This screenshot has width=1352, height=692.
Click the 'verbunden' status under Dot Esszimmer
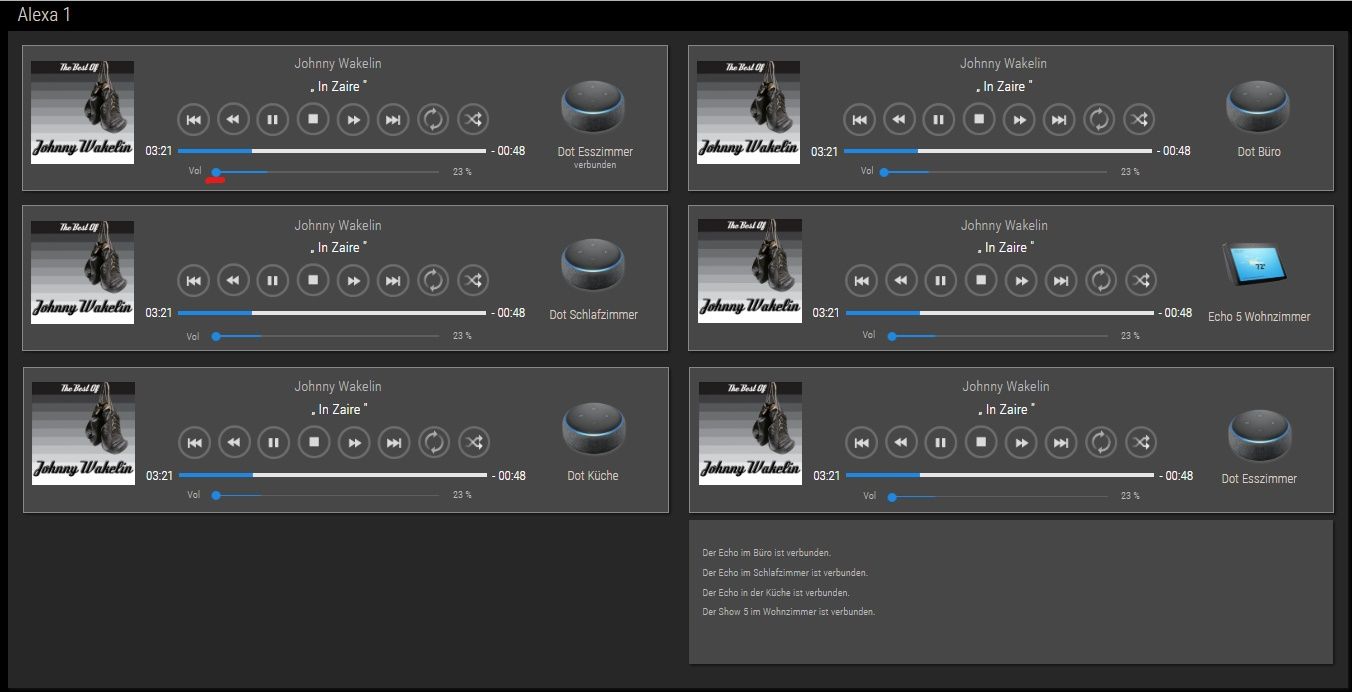595,165
